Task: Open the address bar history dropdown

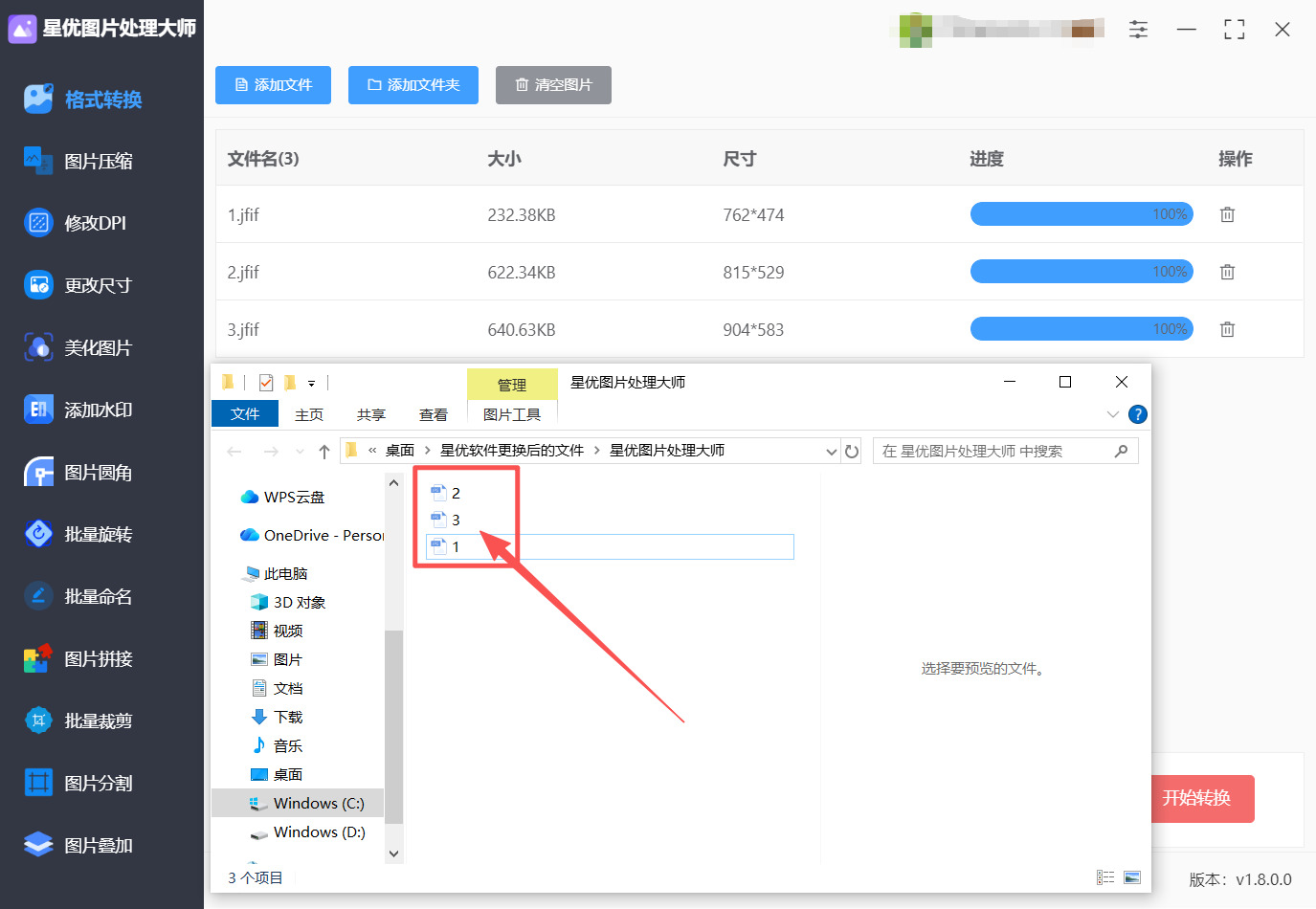Action: pyautogui.click(x=831, y=451)
